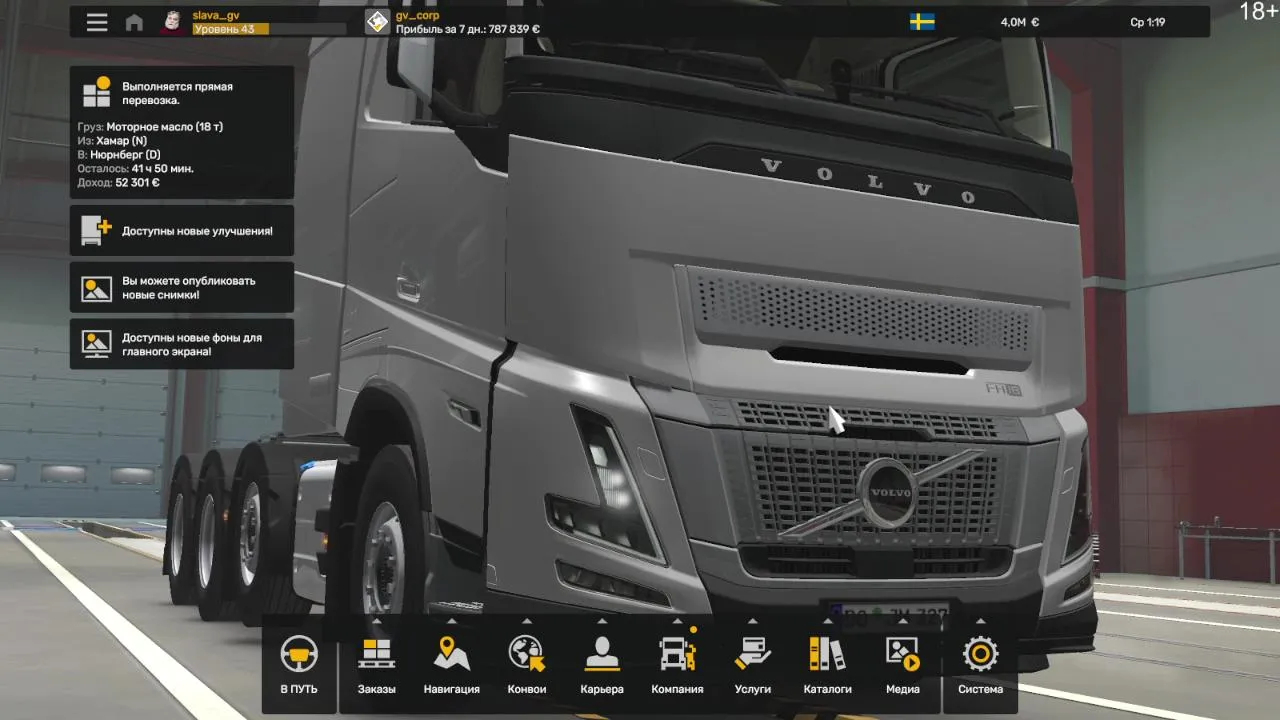
Task: Click the 4,0M € balance
Action: click(x=1020, y=22)
